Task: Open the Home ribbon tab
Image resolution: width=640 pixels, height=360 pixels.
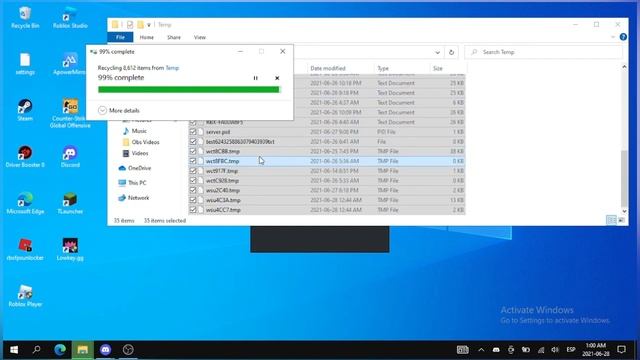Action: (x=147, y=37)
